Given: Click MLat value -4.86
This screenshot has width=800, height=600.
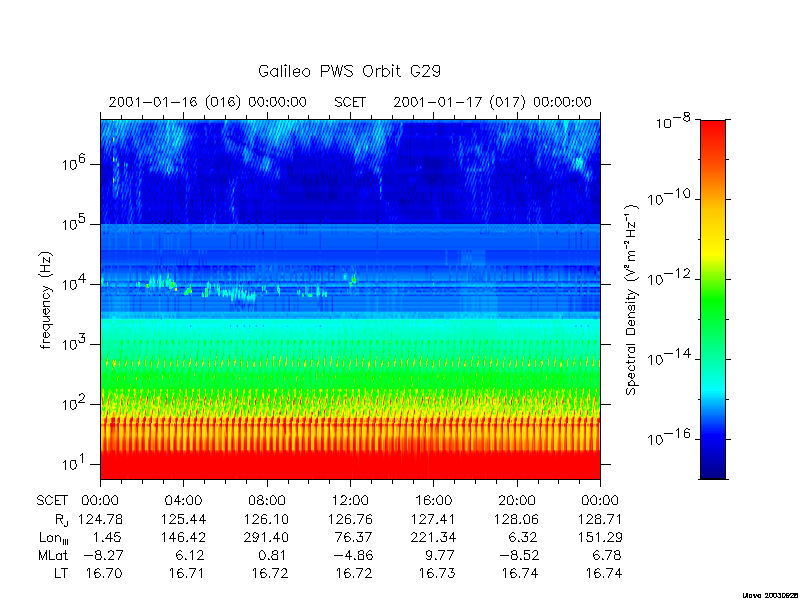Looking at the screenshot, I should [353, 555].
